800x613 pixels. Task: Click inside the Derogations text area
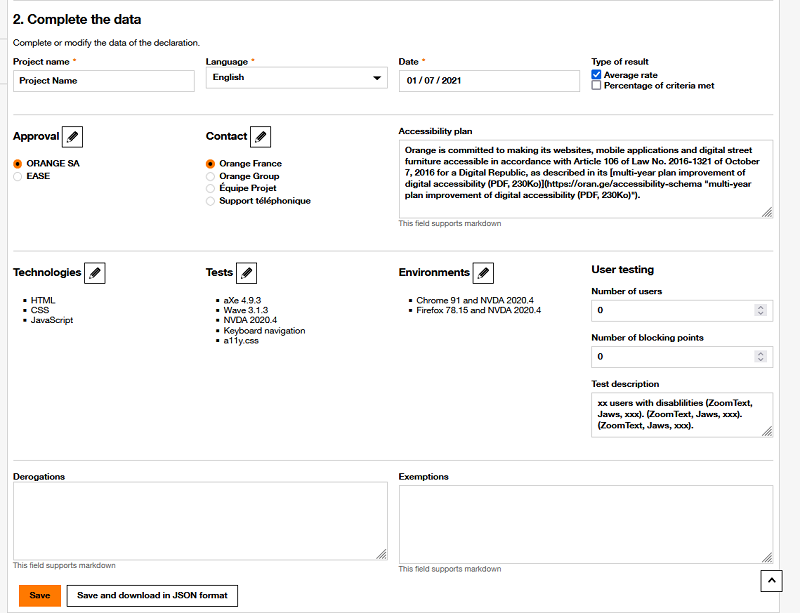coord(200,520)
